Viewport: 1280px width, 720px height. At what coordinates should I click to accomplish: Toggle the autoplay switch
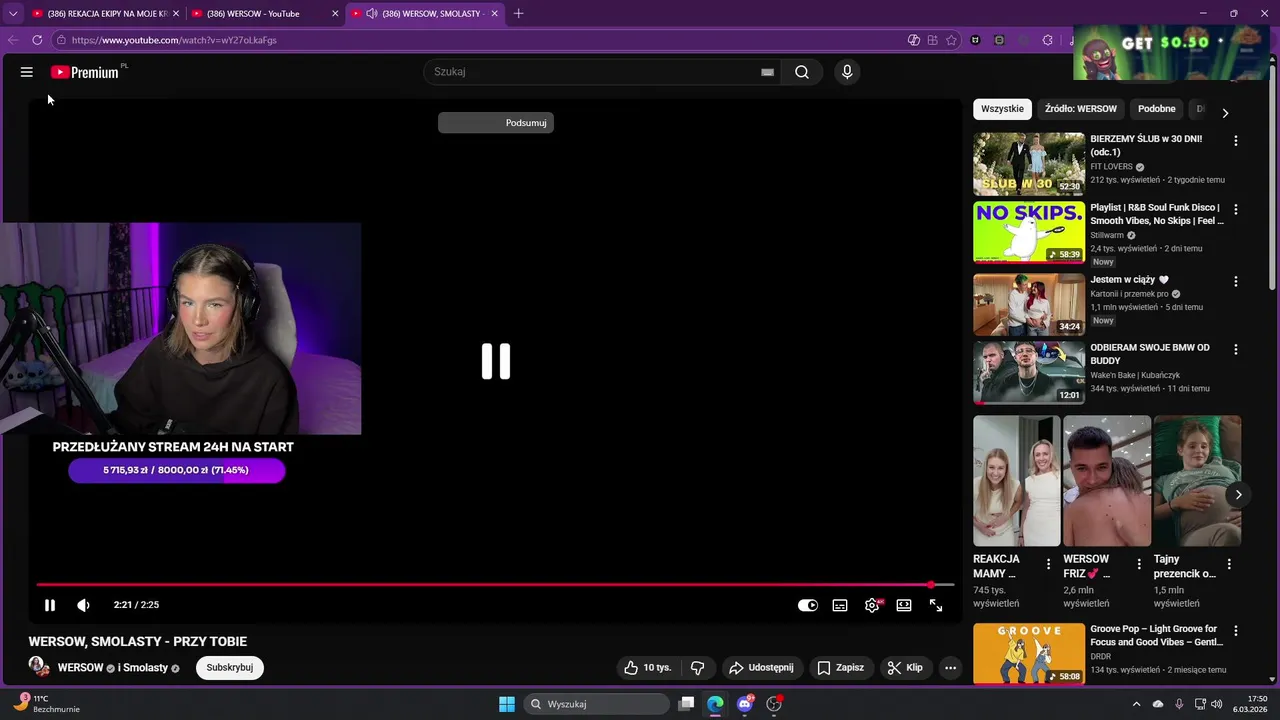(807, 605)
